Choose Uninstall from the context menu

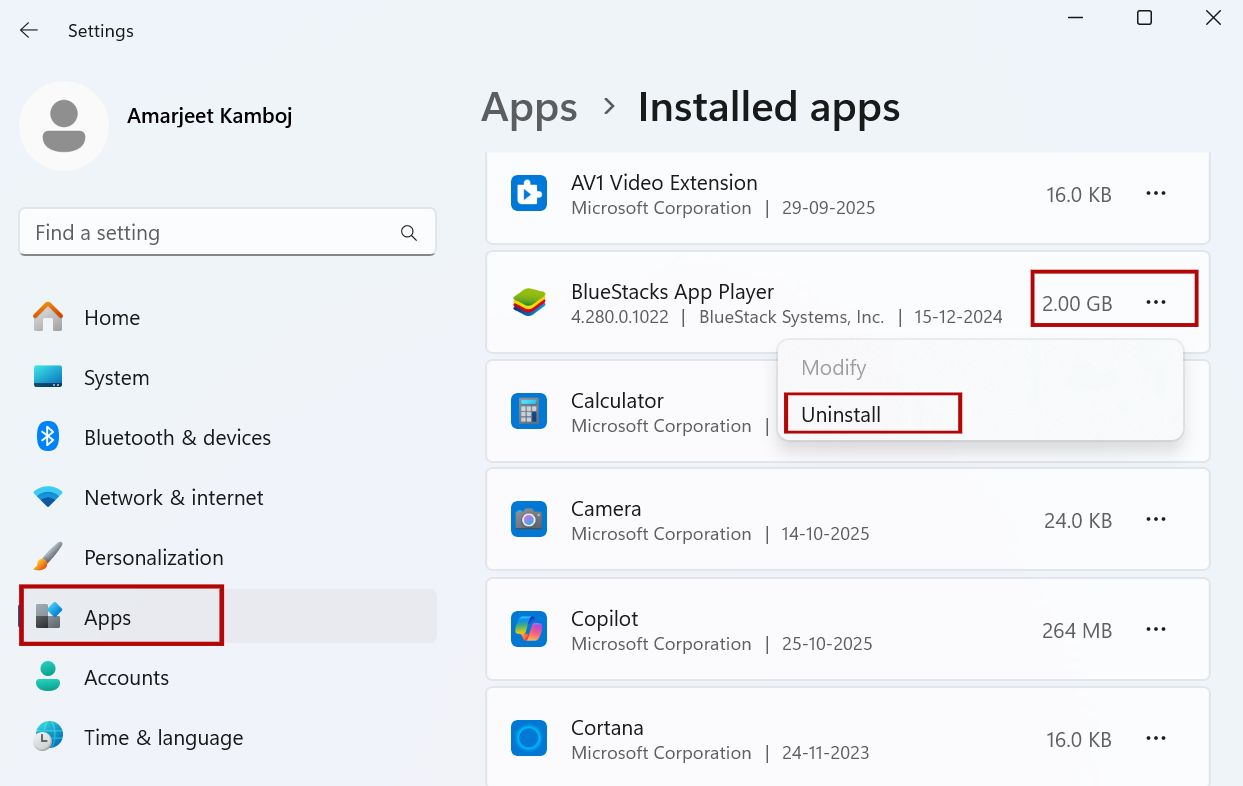coord(841,414)
